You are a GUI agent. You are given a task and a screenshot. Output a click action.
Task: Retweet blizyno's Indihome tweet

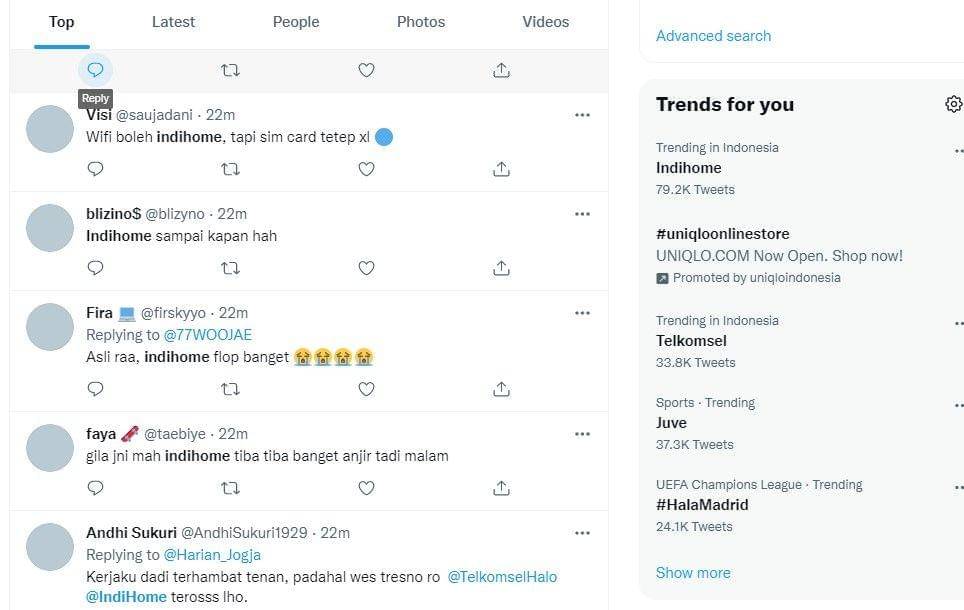tap(230, 268)
